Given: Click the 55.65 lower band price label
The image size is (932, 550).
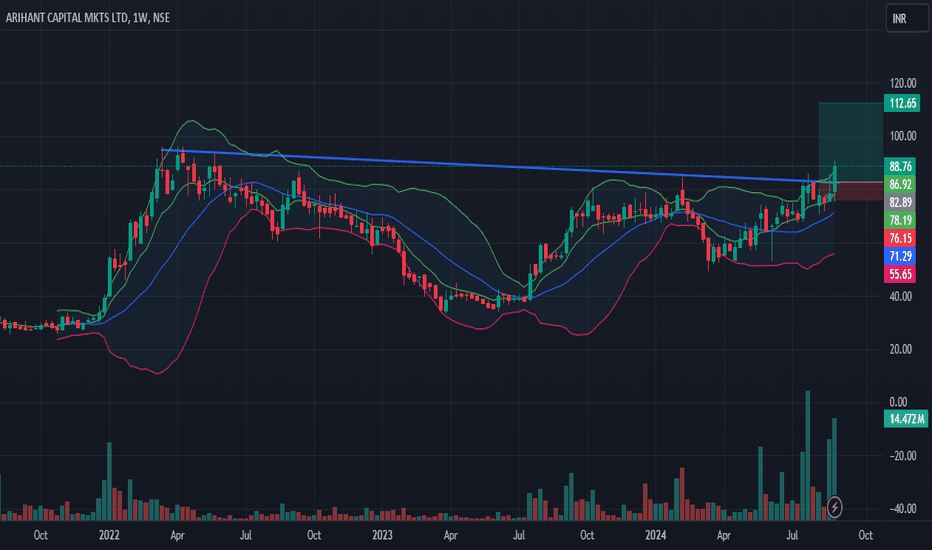Looking at the screenshot, I should coord(900,274).
